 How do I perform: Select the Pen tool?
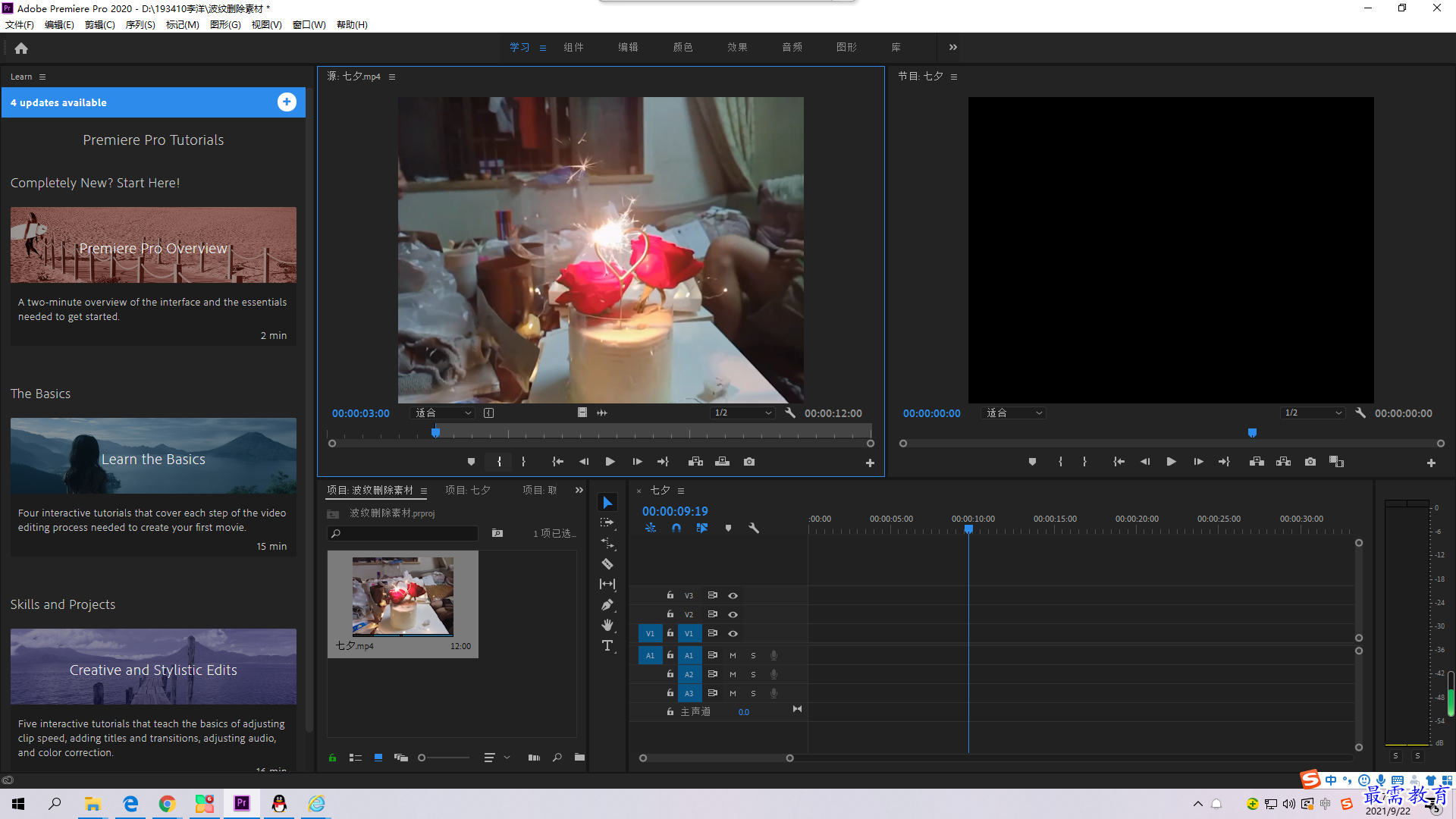click(x=607, y=604)
